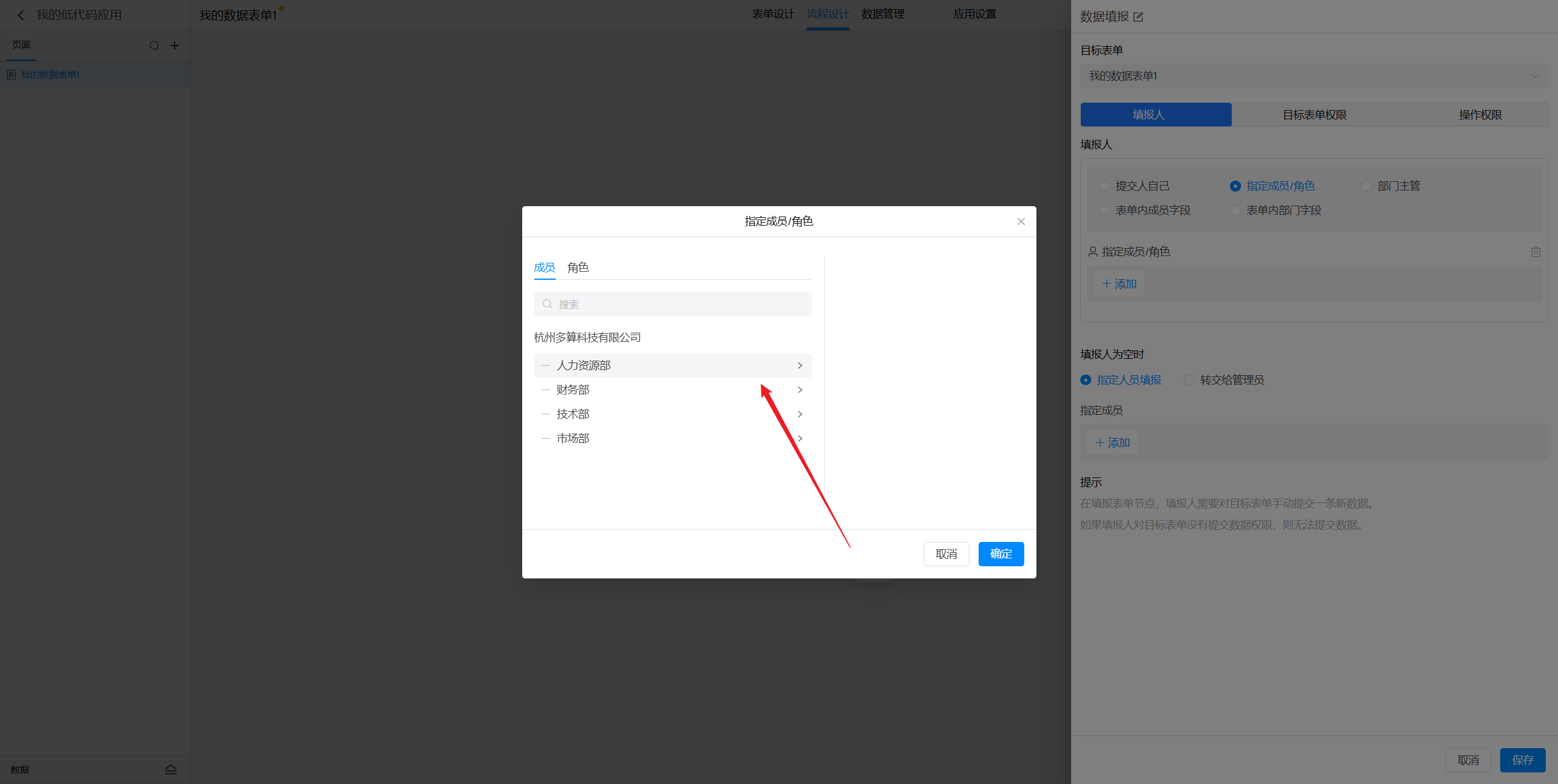The width and height of the screenshot is (1558, 784).
Task: Click the 保存 button
Action: point(1522,760)
